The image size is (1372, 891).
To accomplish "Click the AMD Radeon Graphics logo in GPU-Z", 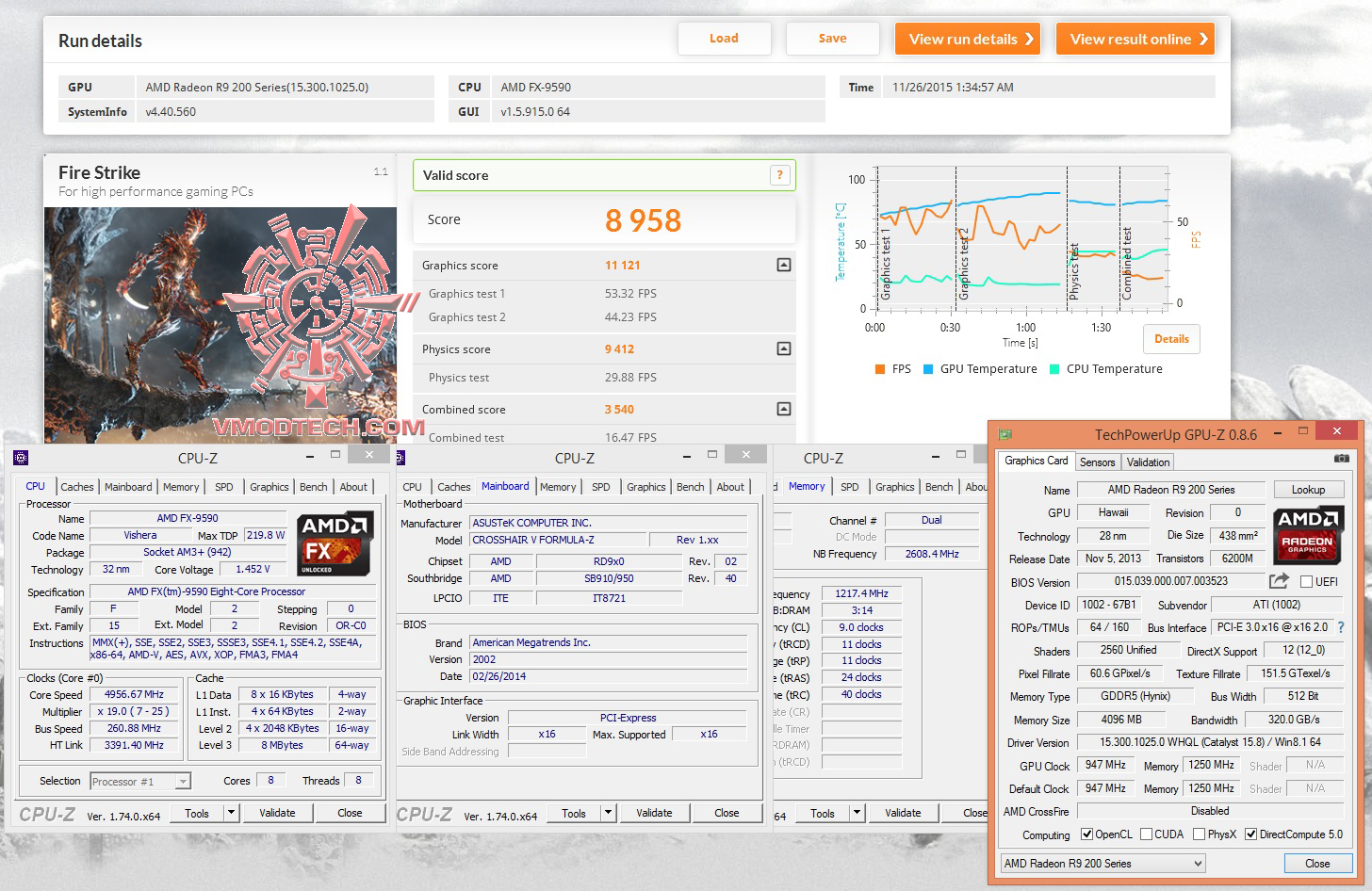I will pyautogui.click(x=1307, y=535).
